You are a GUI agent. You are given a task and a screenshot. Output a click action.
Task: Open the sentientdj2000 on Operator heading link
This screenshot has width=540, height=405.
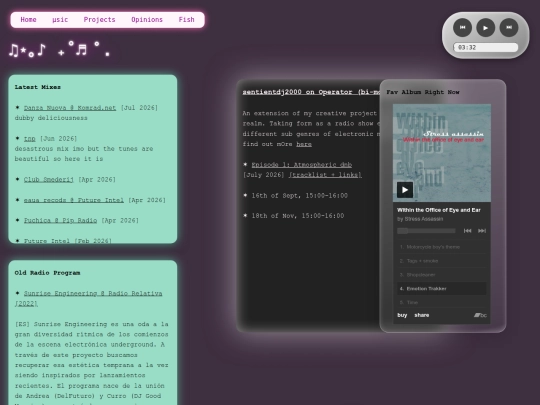[x=311, y=92]
